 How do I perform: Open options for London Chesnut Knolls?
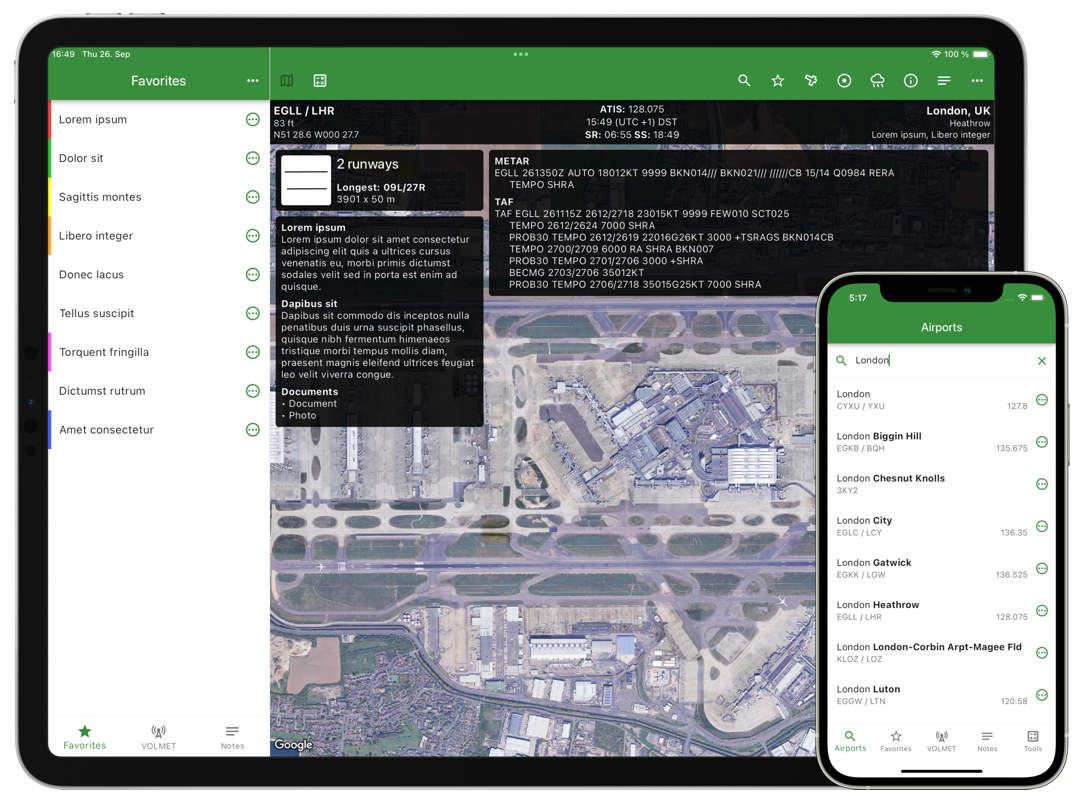tap(1041, 484)
